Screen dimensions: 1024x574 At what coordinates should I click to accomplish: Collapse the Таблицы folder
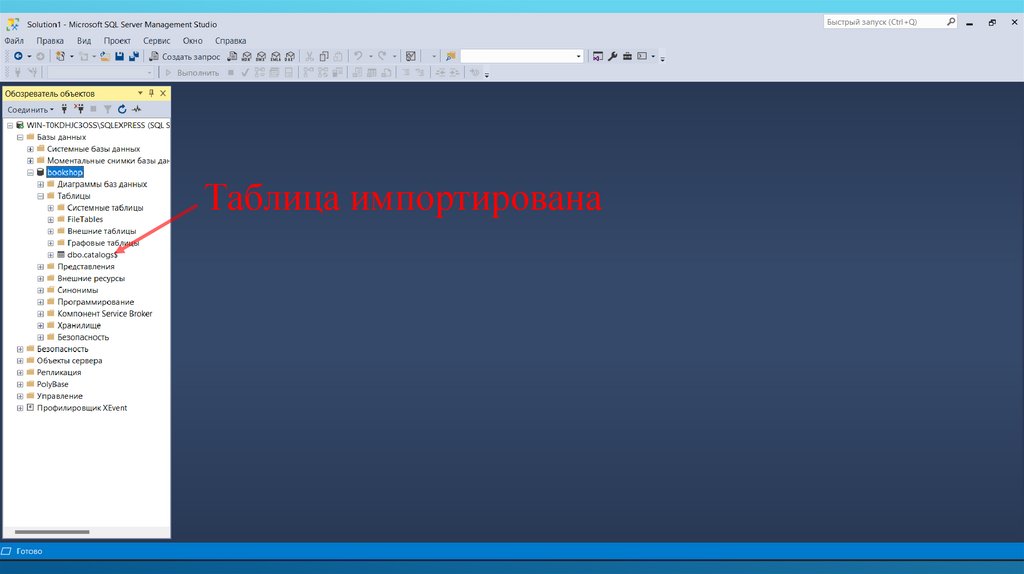(40, 196)
